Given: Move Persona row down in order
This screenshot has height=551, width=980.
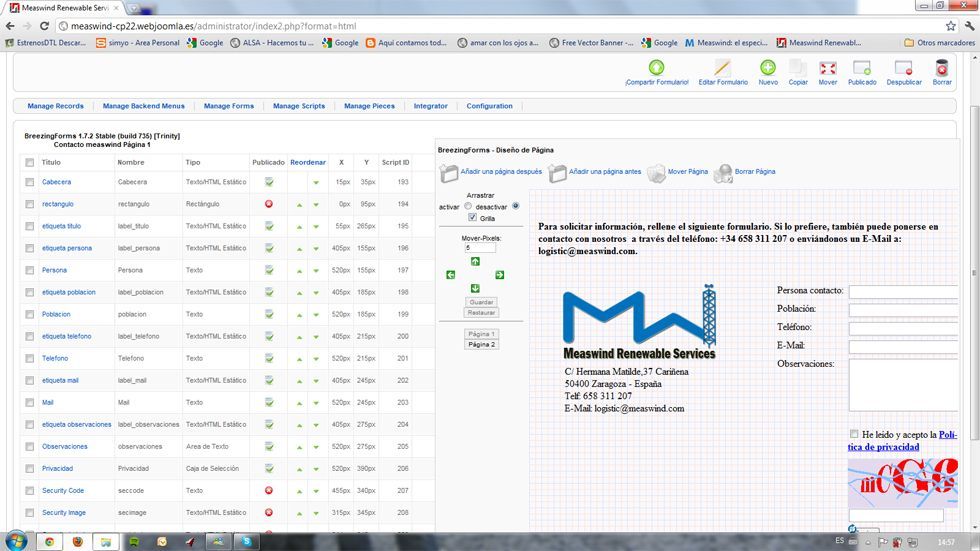Looking at the screenshot, I should pyautogui.click(x=316, y=271).
